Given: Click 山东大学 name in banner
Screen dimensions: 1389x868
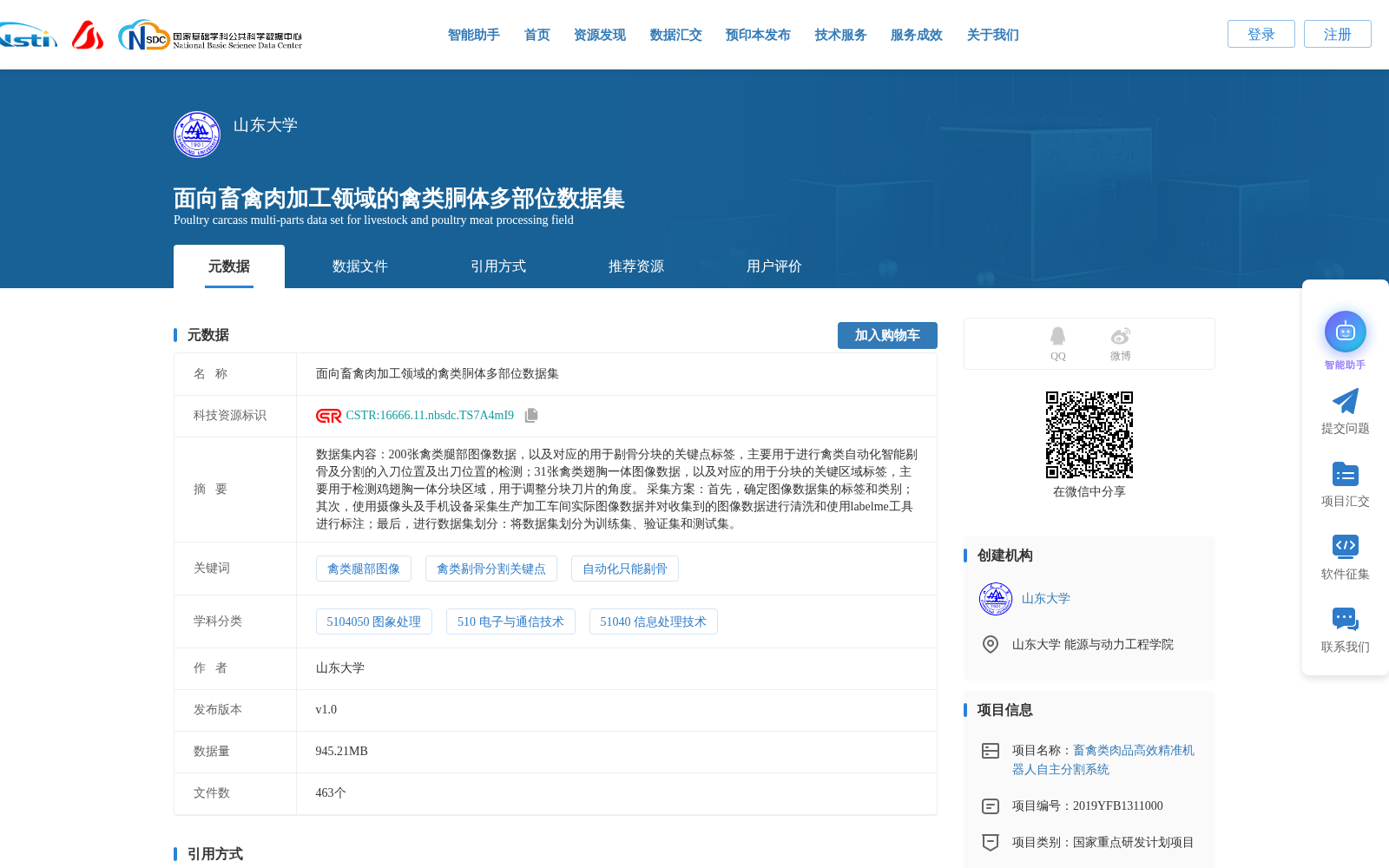Looking at the screenshot, I should [x=265, y=125].
